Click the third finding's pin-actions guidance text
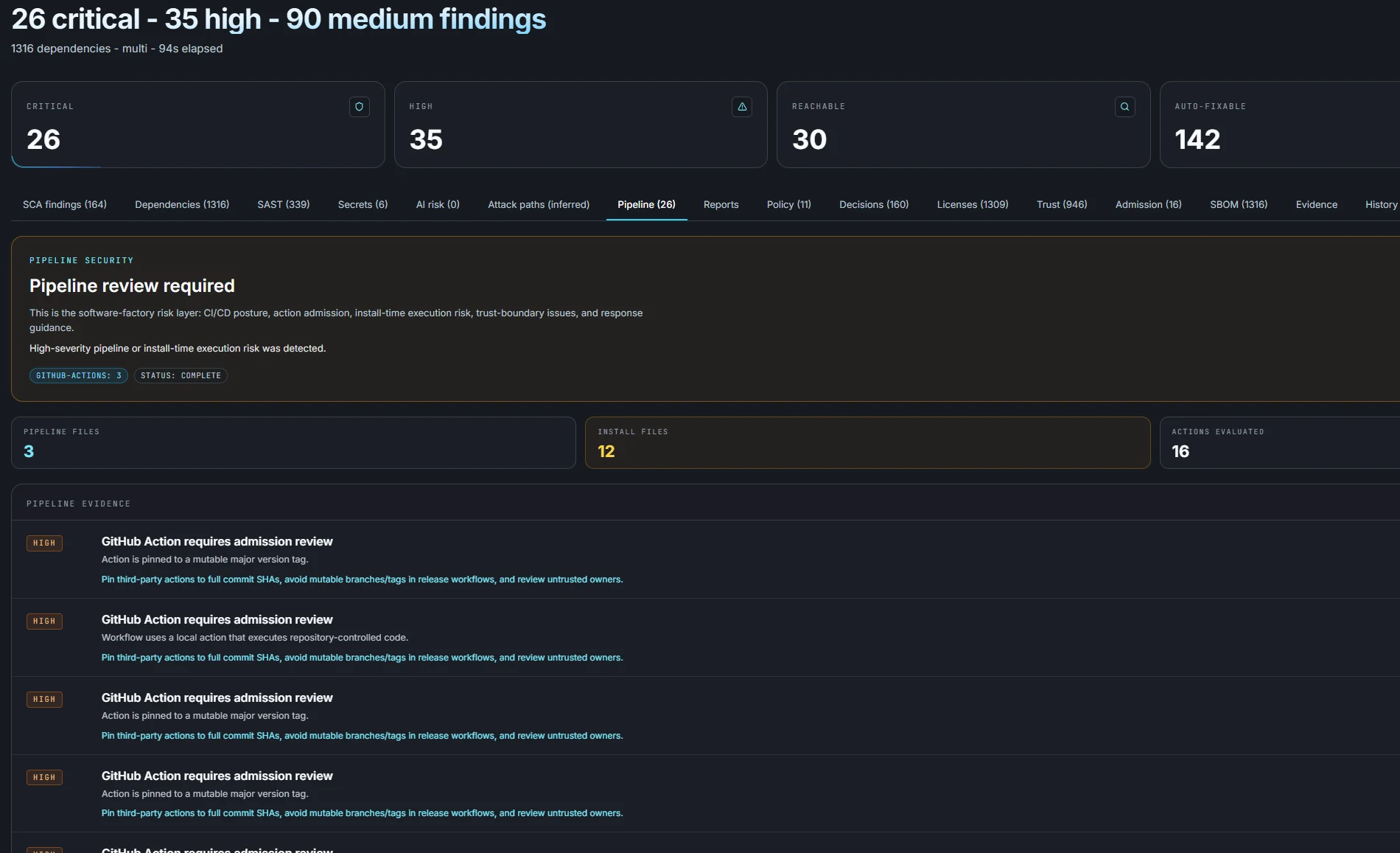Viewport: 1400px width, 853px height. pyautogui.click(x=362, y=736)
